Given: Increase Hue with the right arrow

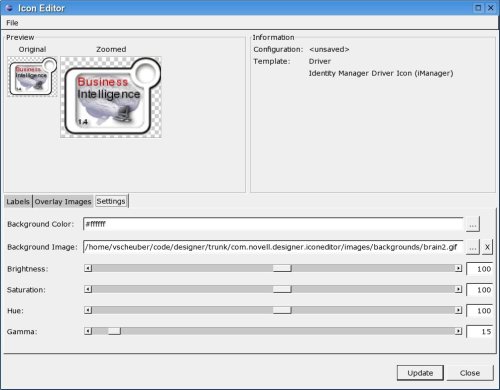Looking at the screenshot, I should point(458,310).
